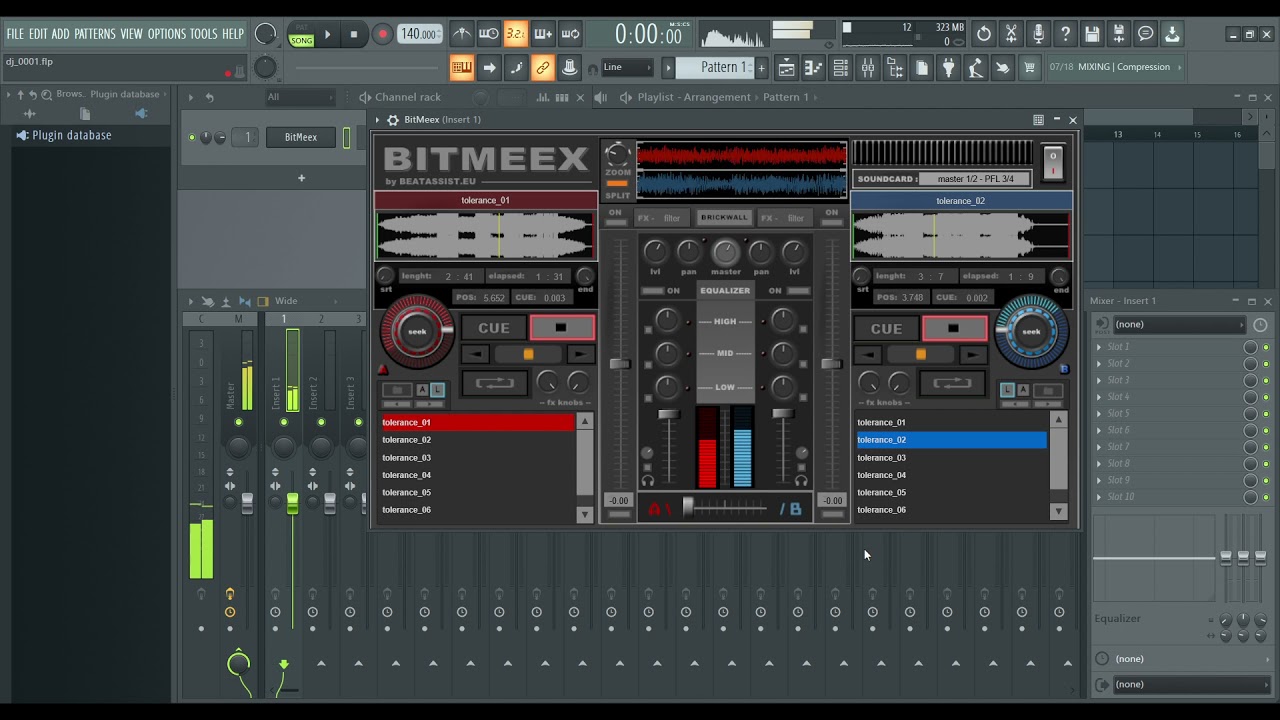The height and width of the screenshot is (720, 1280).
Task: Open the TOOLS menu
Action: 203,34
